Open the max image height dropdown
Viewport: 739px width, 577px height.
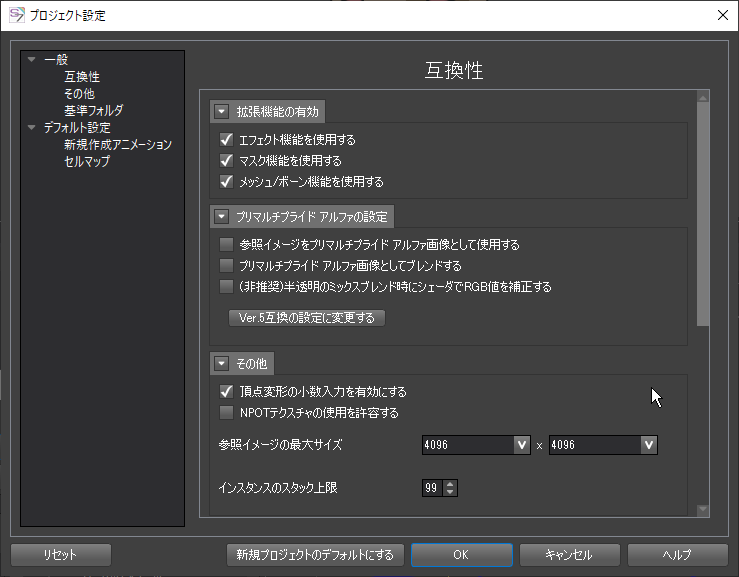649,445
